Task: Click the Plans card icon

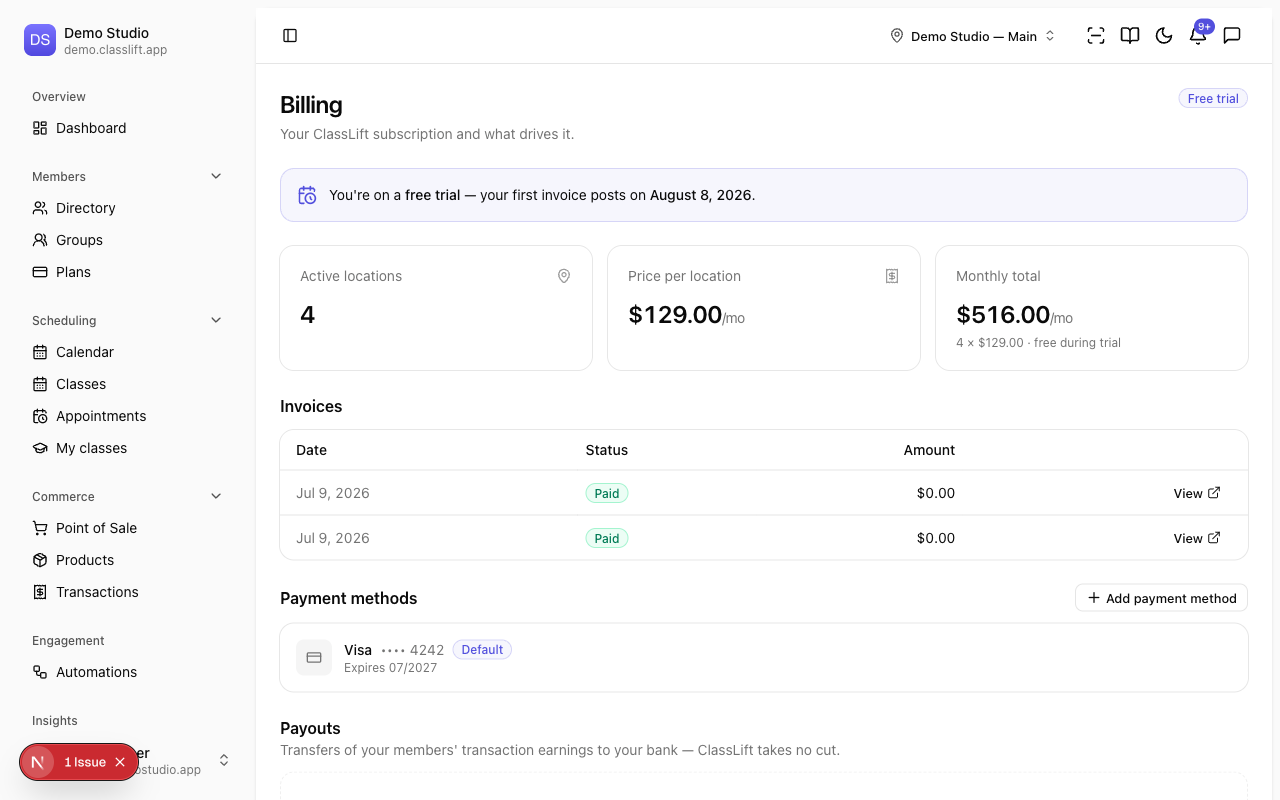Action: pyautogui.click(x=40, y=272)
